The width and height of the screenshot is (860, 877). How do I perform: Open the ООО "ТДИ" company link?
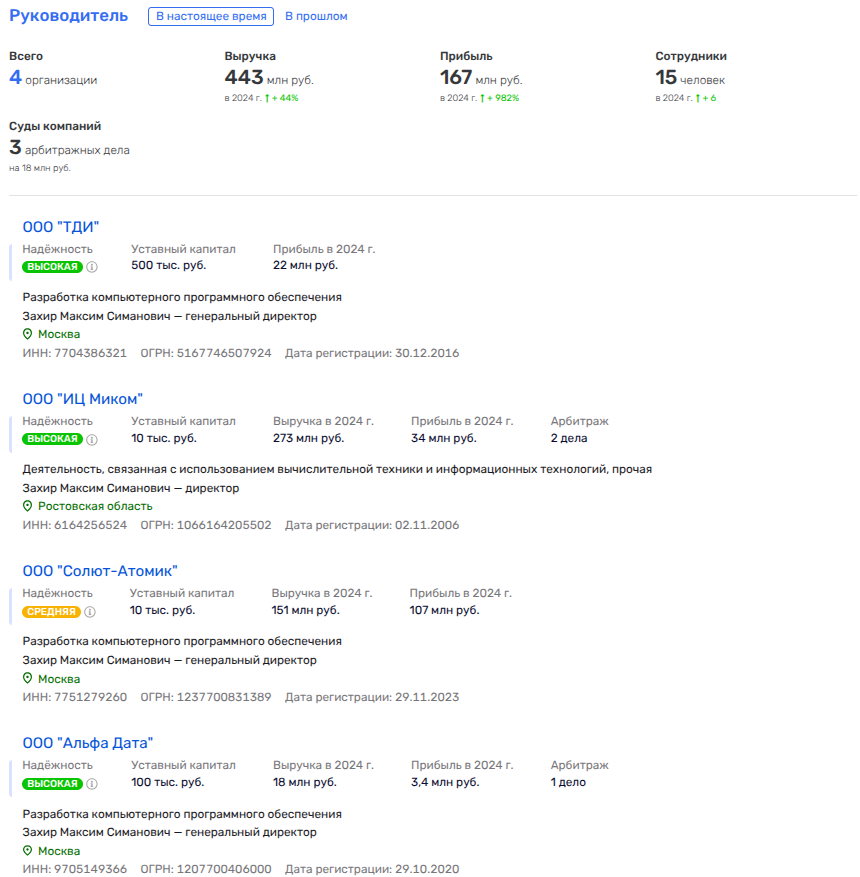pos(61,227)
